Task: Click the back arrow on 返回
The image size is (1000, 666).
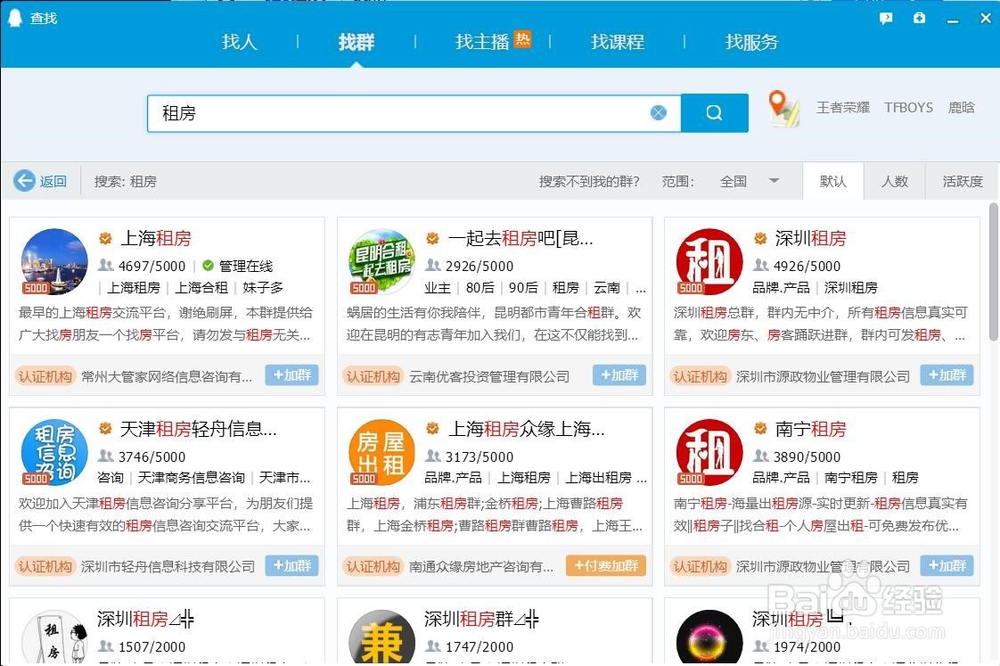Action: (x=22, y=181)
